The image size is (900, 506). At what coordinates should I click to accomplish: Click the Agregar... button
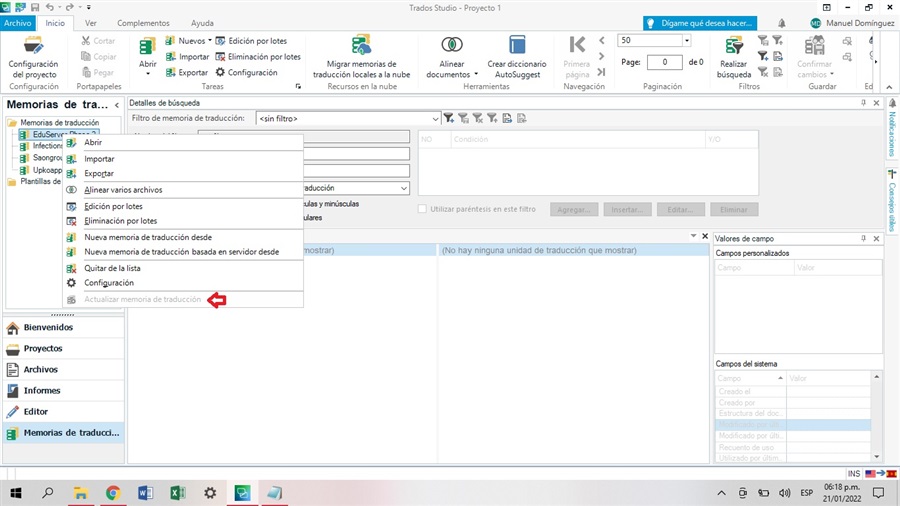[574, 209]
